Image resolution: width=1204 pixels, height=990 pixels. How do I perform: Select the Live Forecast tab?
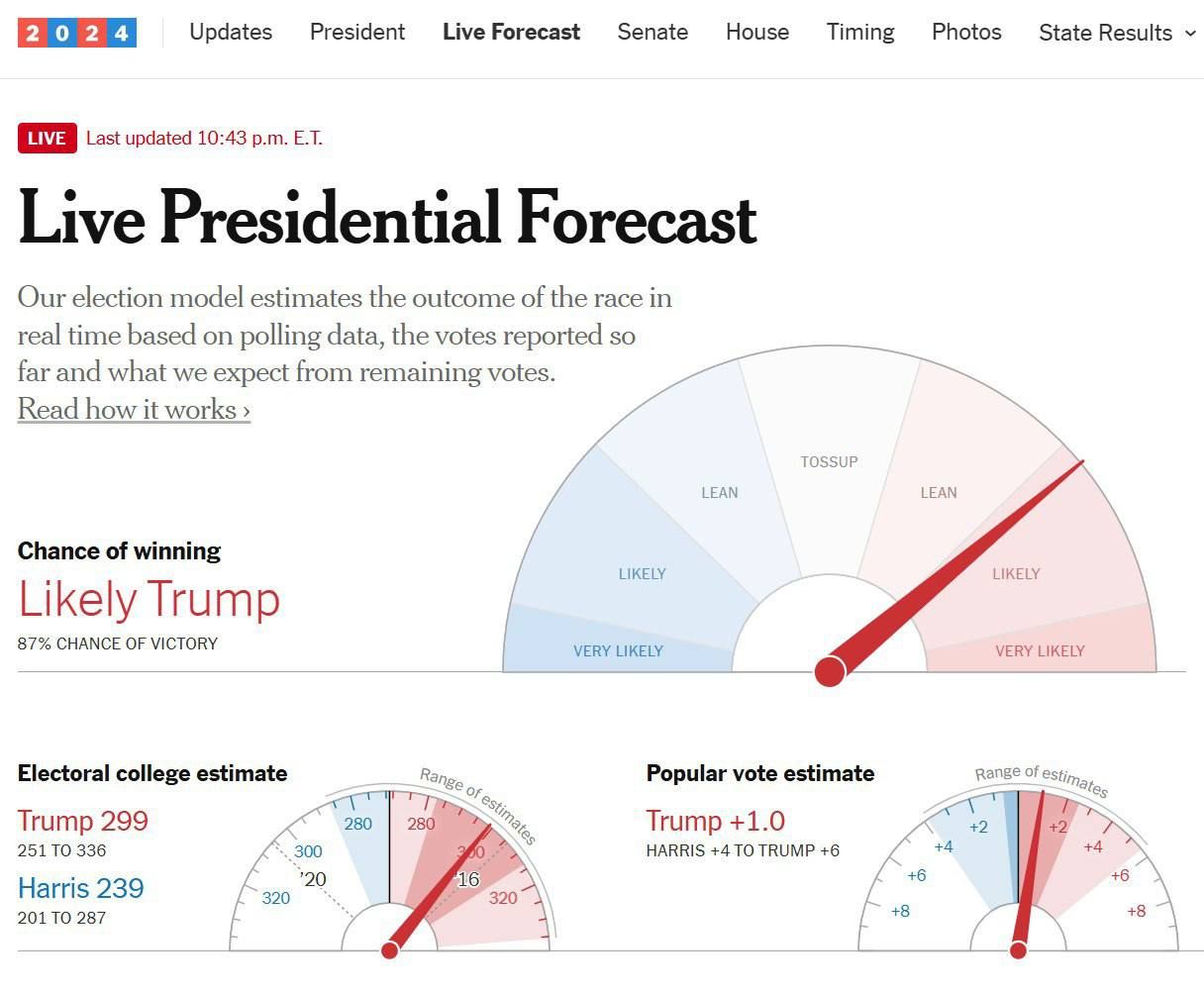click(511, 32)
